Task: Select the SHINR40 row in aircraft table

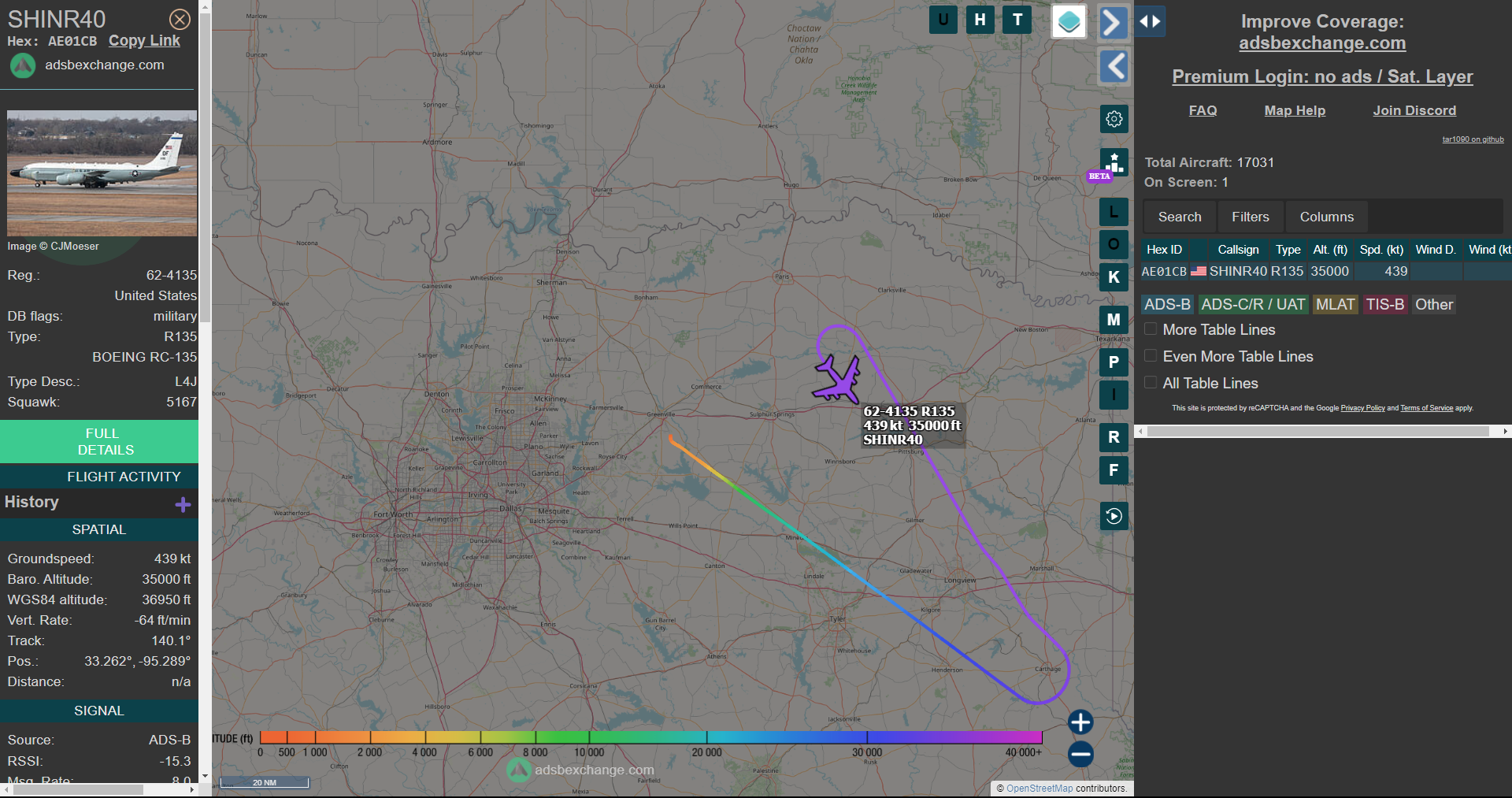Action: click(x=1326, y=271)
